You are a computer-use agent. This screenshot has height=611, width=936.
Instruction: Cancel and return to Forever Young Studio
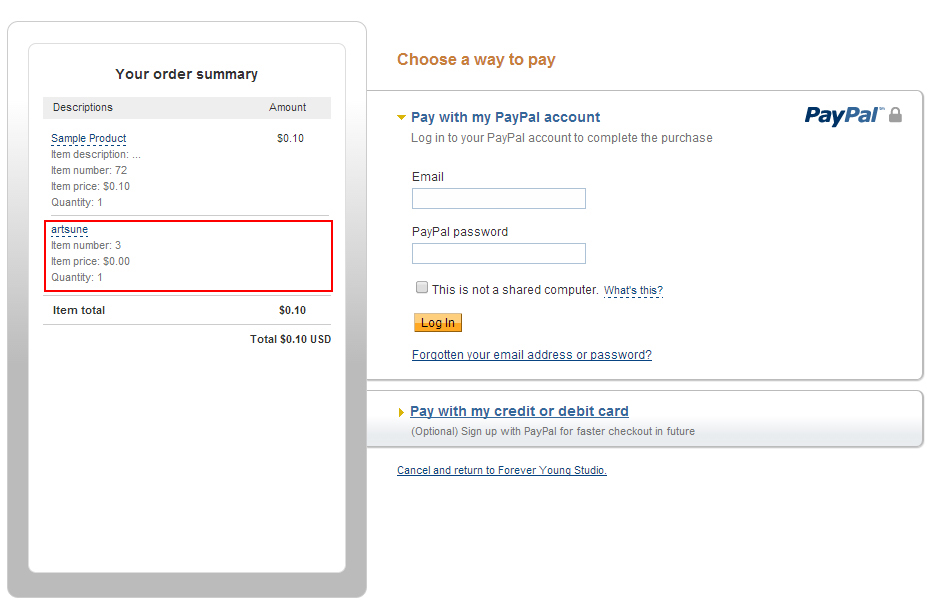coord(501,470)
